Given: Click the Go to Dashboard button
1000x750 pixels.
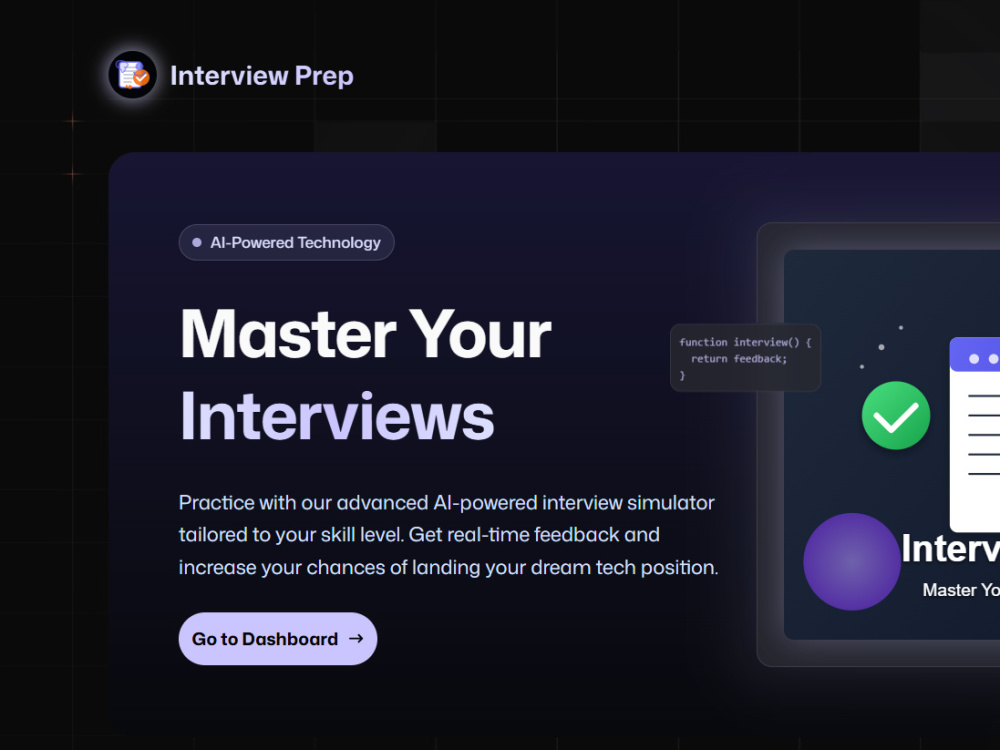Looking at the screenshot, I should pyautogui.click(x=277, y=638).
